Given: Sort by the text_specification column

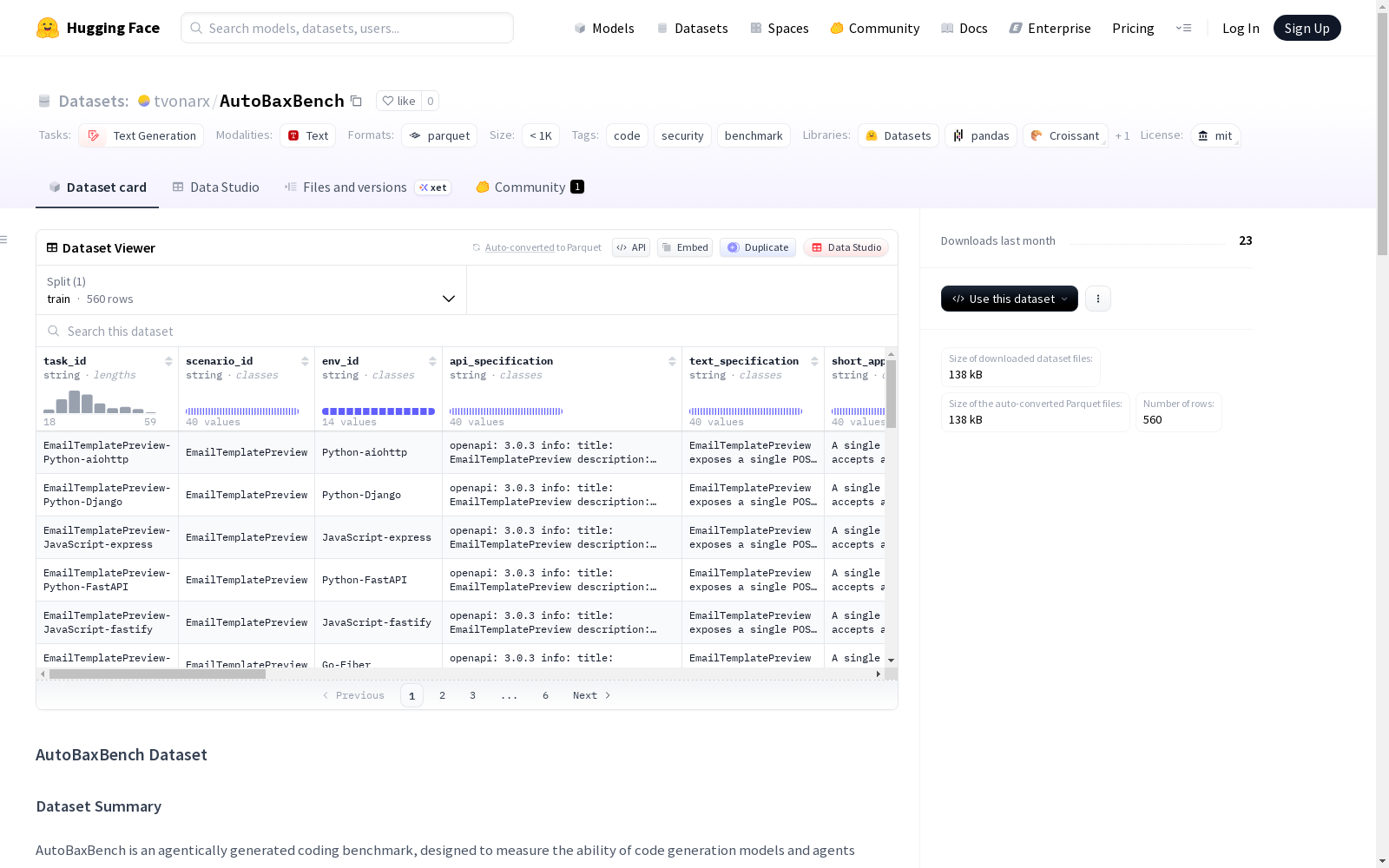Looking at the screenshot, I should (x=814, y=361).
